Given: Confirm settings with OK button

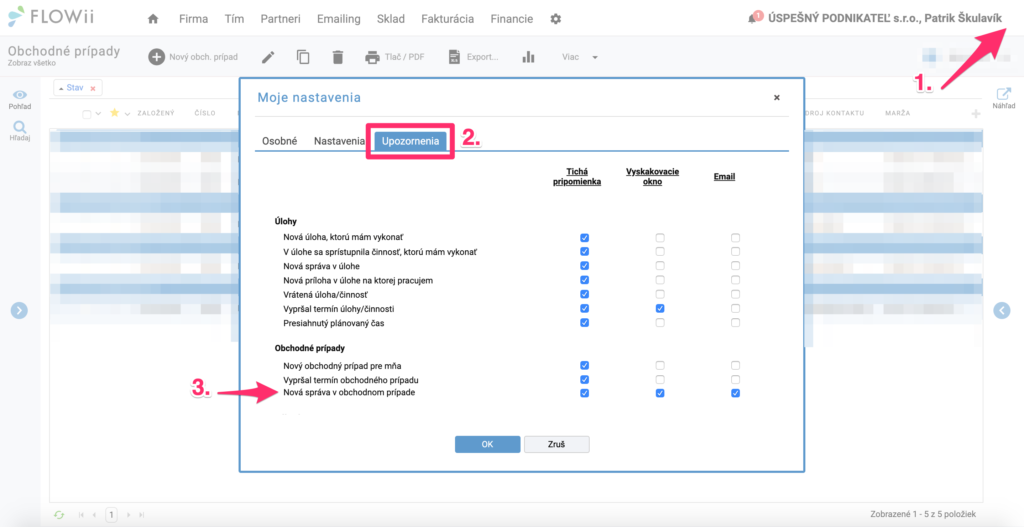Looking at the screenshot, I should (487, 444).
